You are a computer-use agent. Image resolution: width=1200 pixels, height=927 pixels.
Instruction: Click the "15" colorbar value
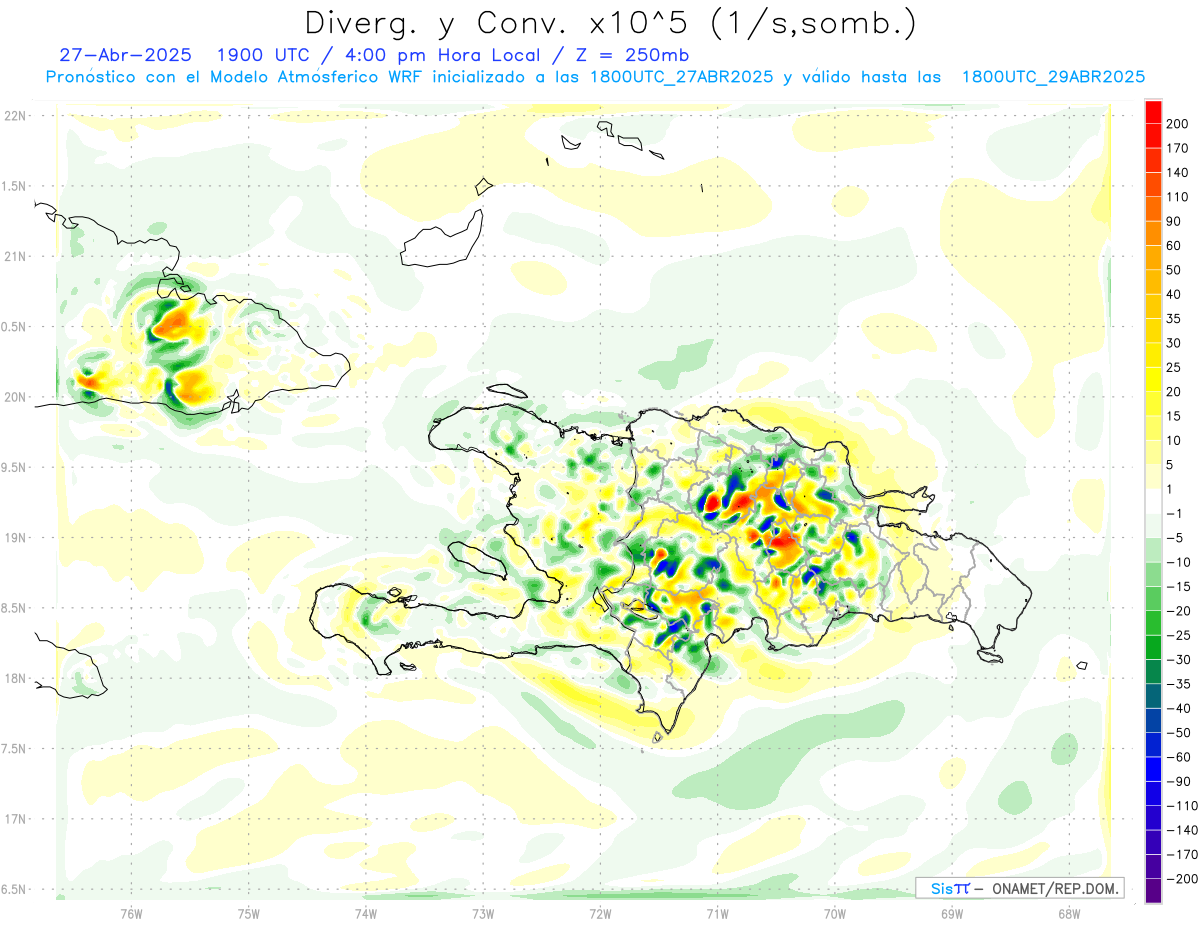tap(1174, 416)
